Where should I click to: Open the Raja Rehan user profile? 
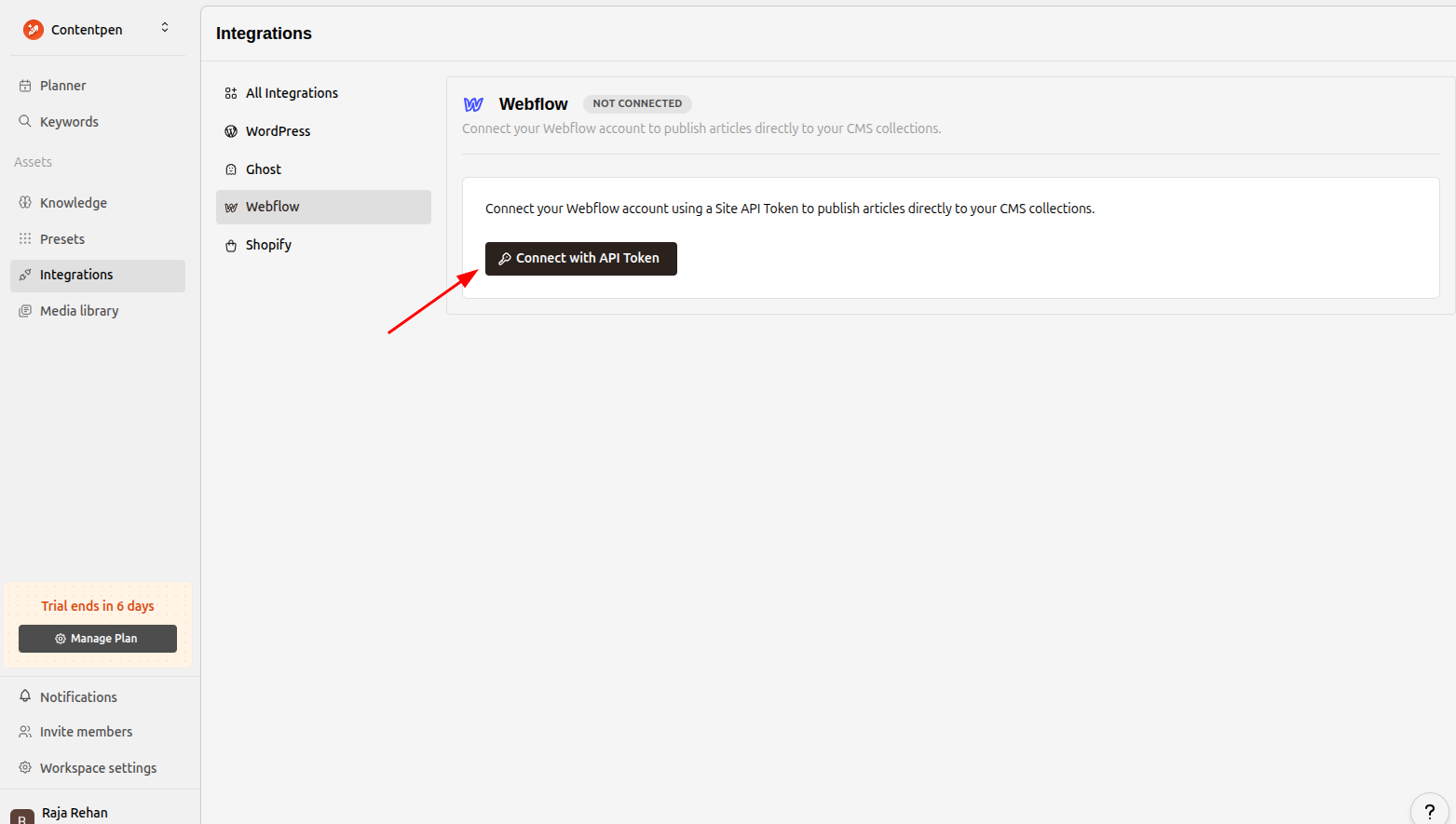coord(75,813)
